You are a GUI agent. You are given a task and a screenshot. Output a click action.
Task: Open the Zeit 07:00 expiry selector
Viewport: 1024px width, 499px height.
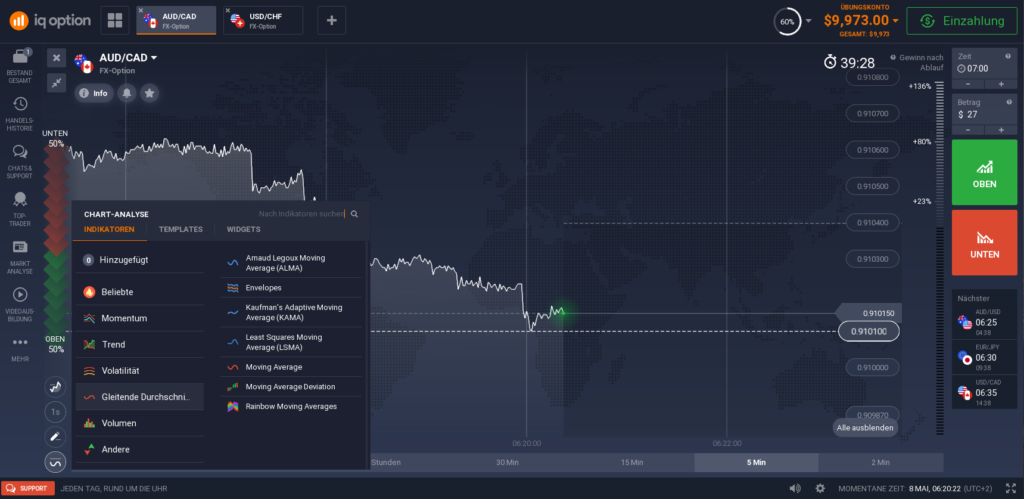[x=984, y=63]
